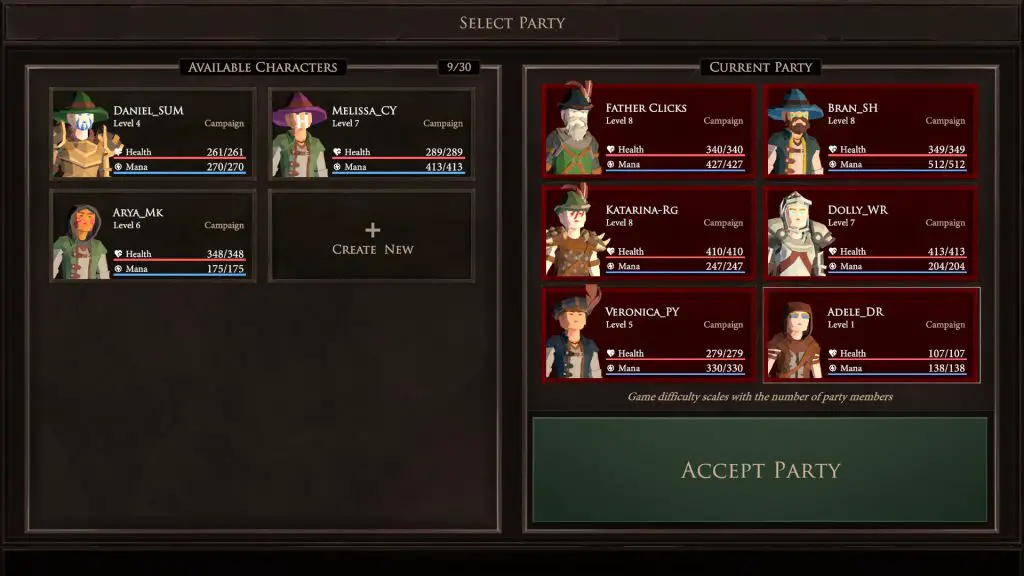Click Veronica_PY's character portrait

tap(574, 334)
